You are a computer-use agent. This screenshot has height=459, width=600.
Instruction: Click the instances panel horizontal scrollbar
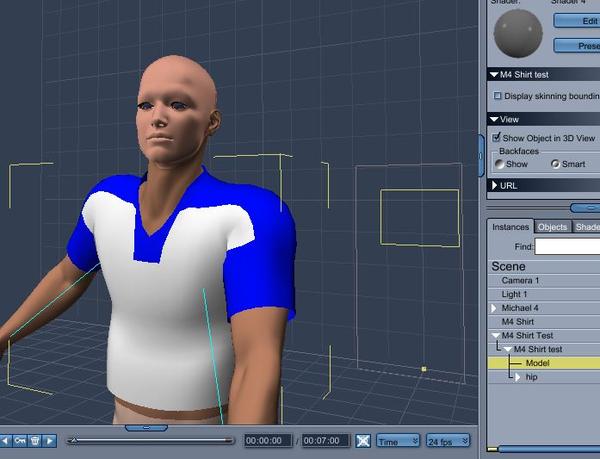548,449
